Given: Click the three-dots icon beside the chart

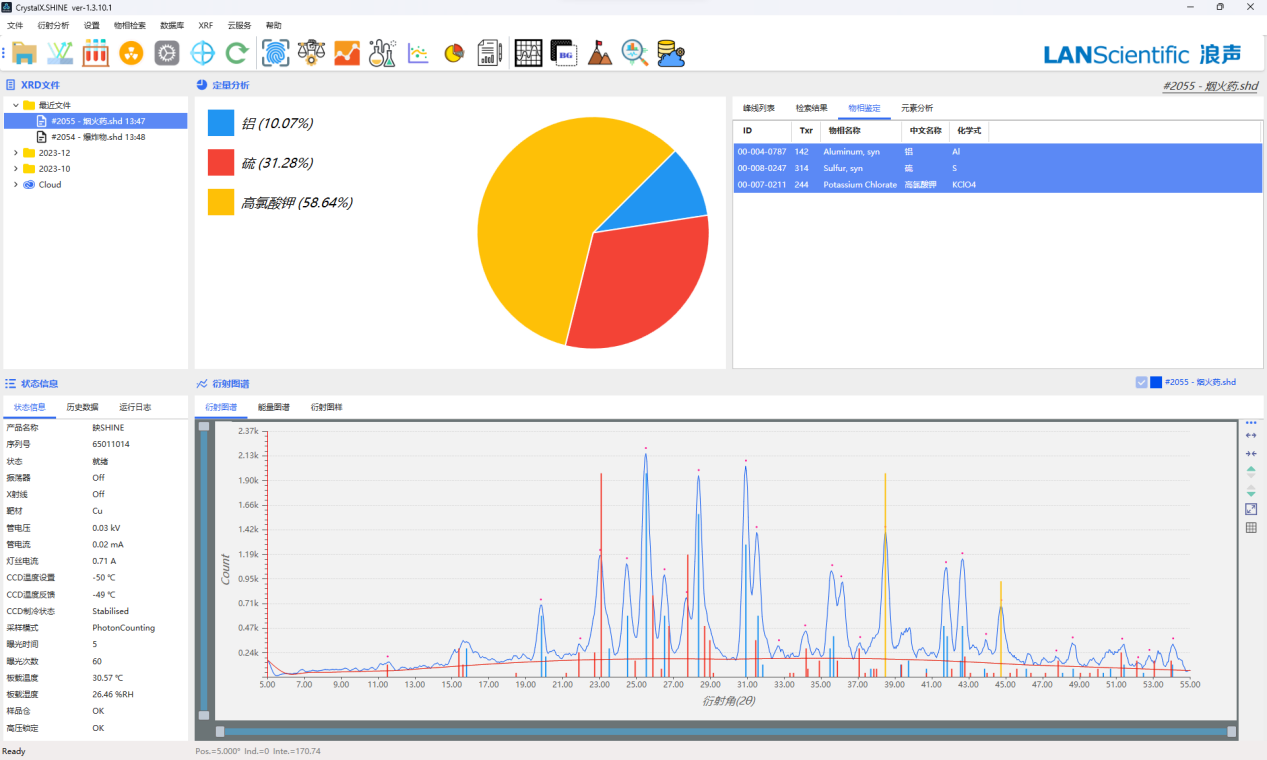Looking at the screenshot, I should [1251, 423].
